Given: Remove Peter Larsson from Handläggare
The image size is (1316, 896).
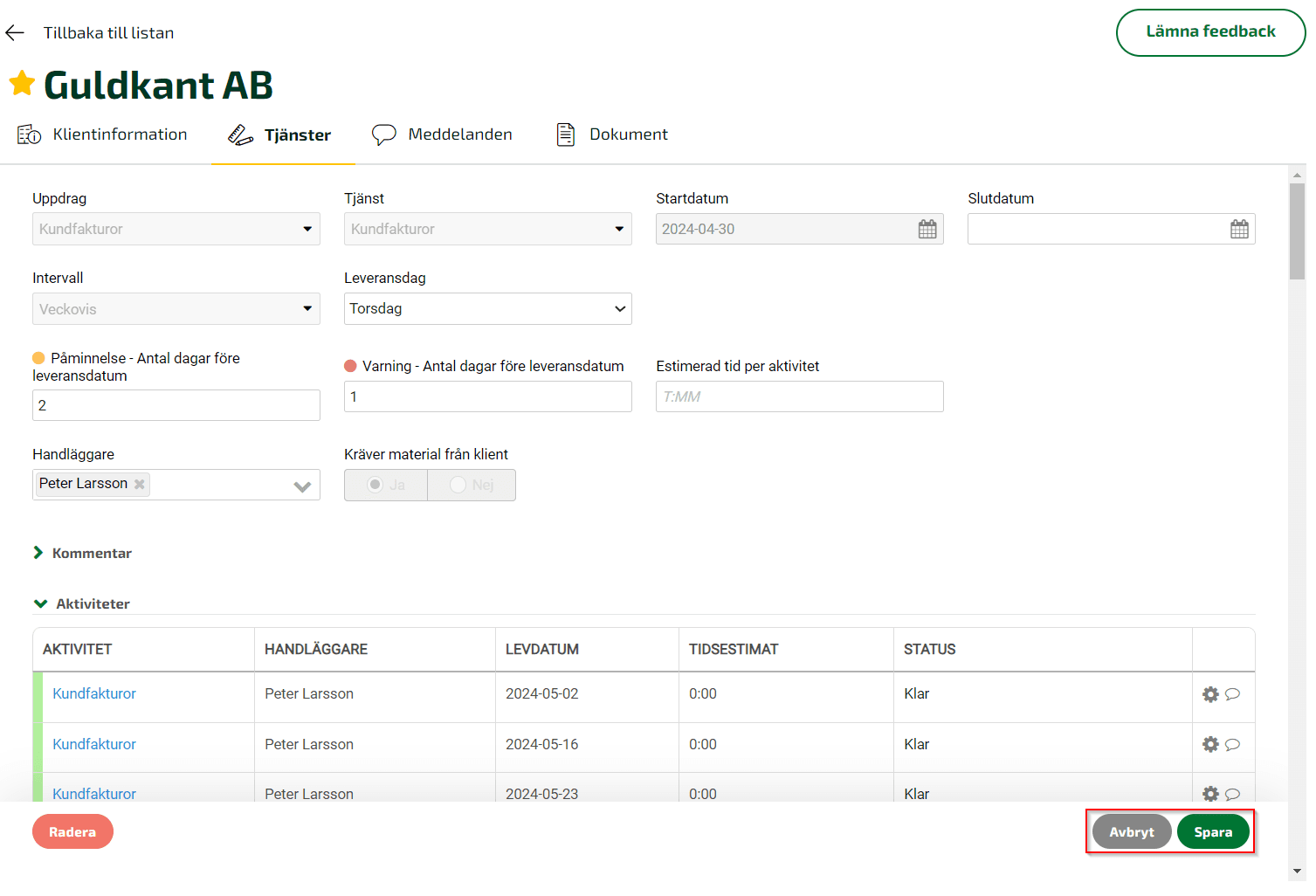Looking at the screenshot, I should 139,484.
